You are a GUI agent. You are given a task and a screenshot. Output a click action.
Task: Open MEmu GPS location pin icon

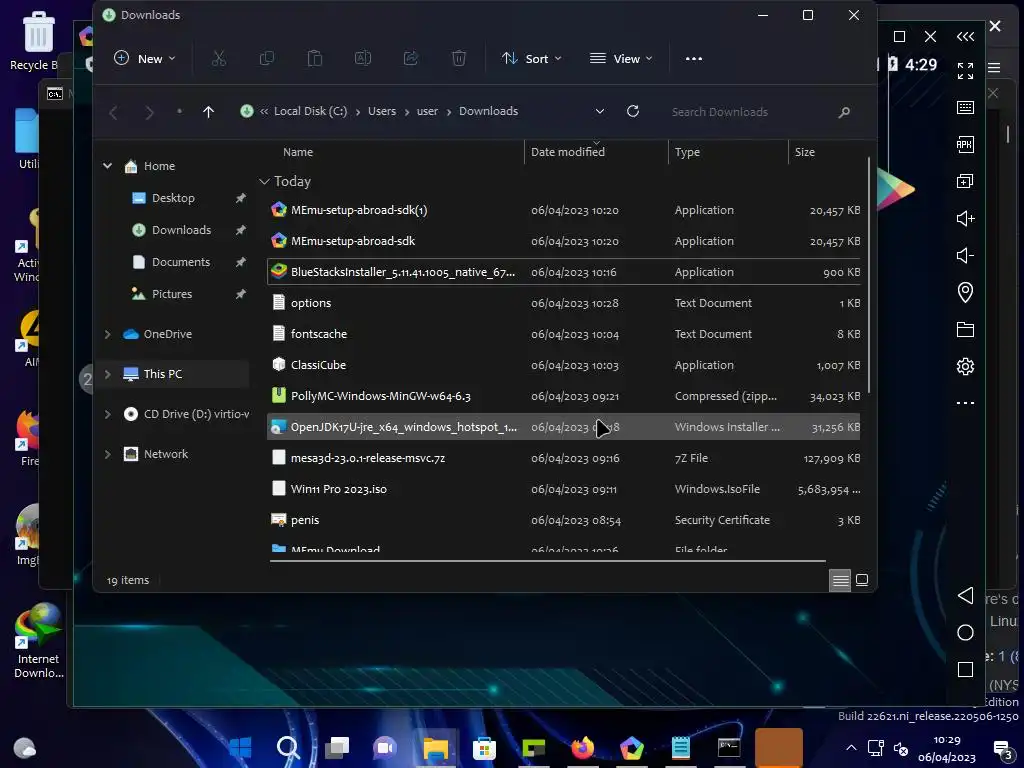click(x=965, y=292)
